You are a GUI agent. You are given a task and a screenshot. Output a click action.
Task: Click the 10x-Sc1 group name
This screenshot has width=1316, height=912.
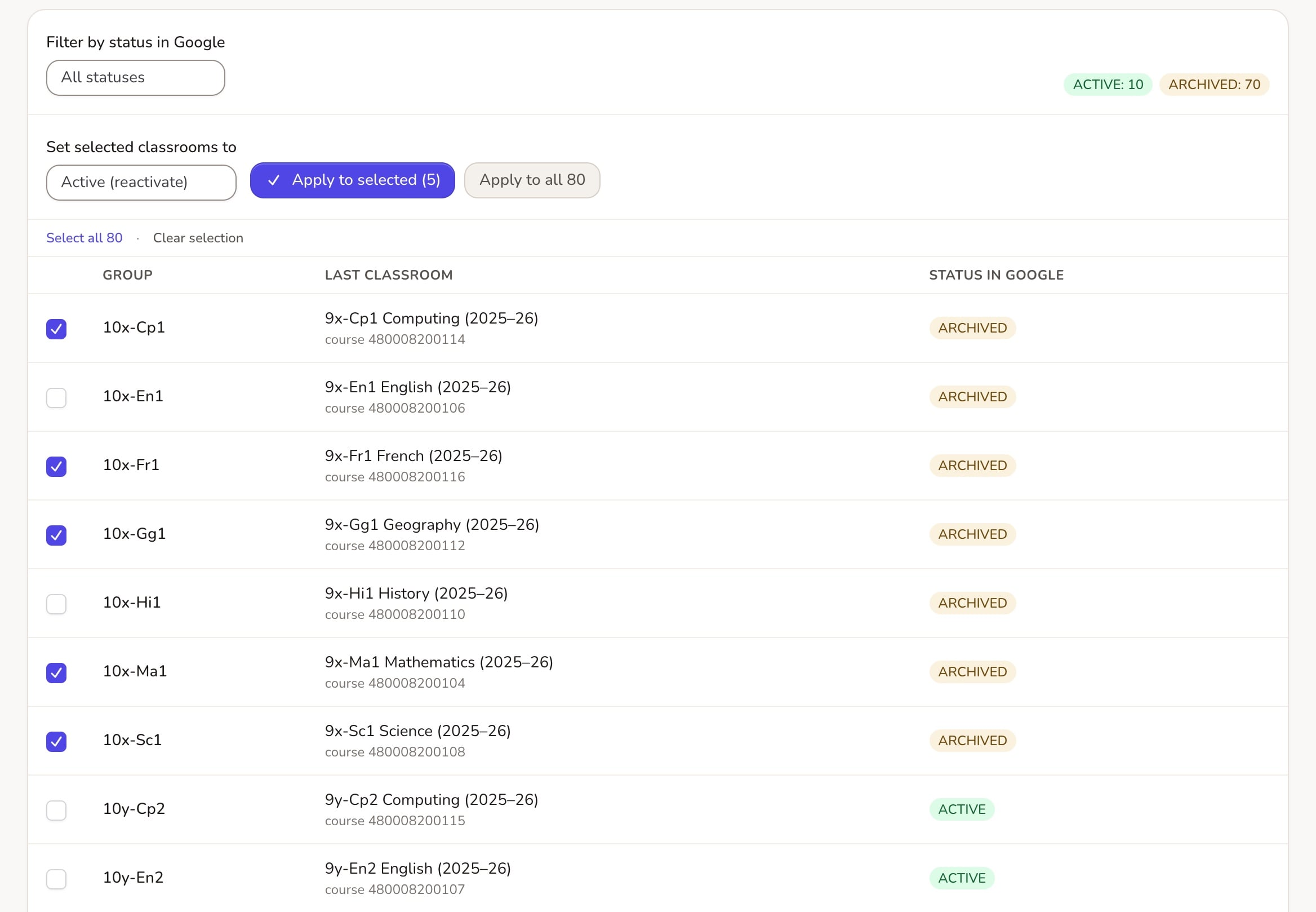132,740
